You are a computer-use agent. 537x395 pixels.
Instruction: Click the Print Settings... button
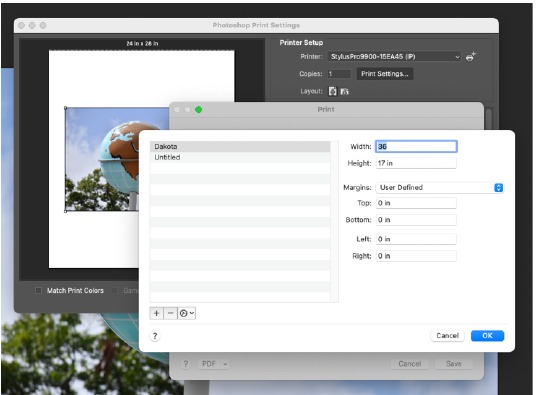click(x=385, y=74)
